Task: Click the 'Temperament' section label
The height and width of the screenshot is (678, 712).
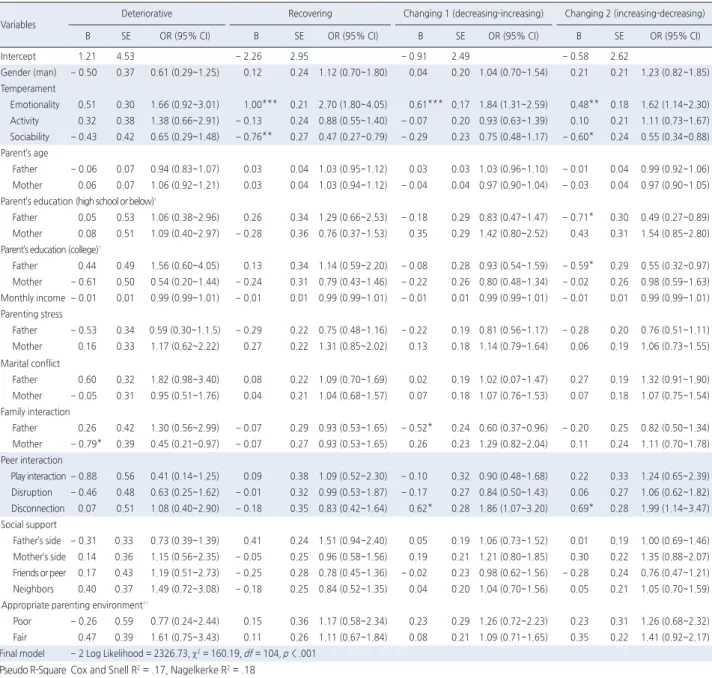Action: coord(28,89)
